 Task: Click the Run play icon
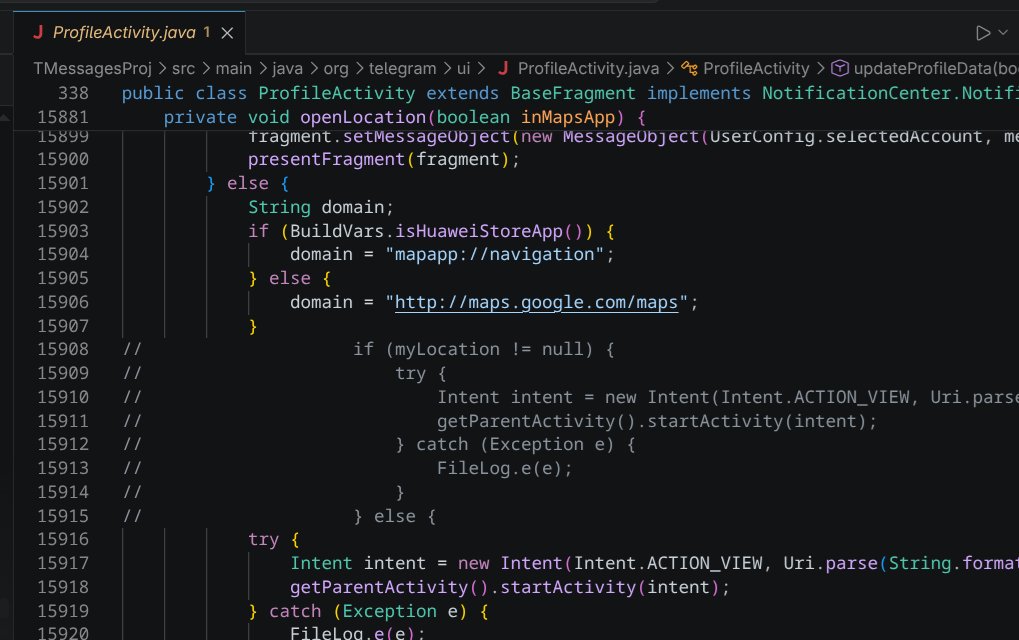tap(982, 33)
